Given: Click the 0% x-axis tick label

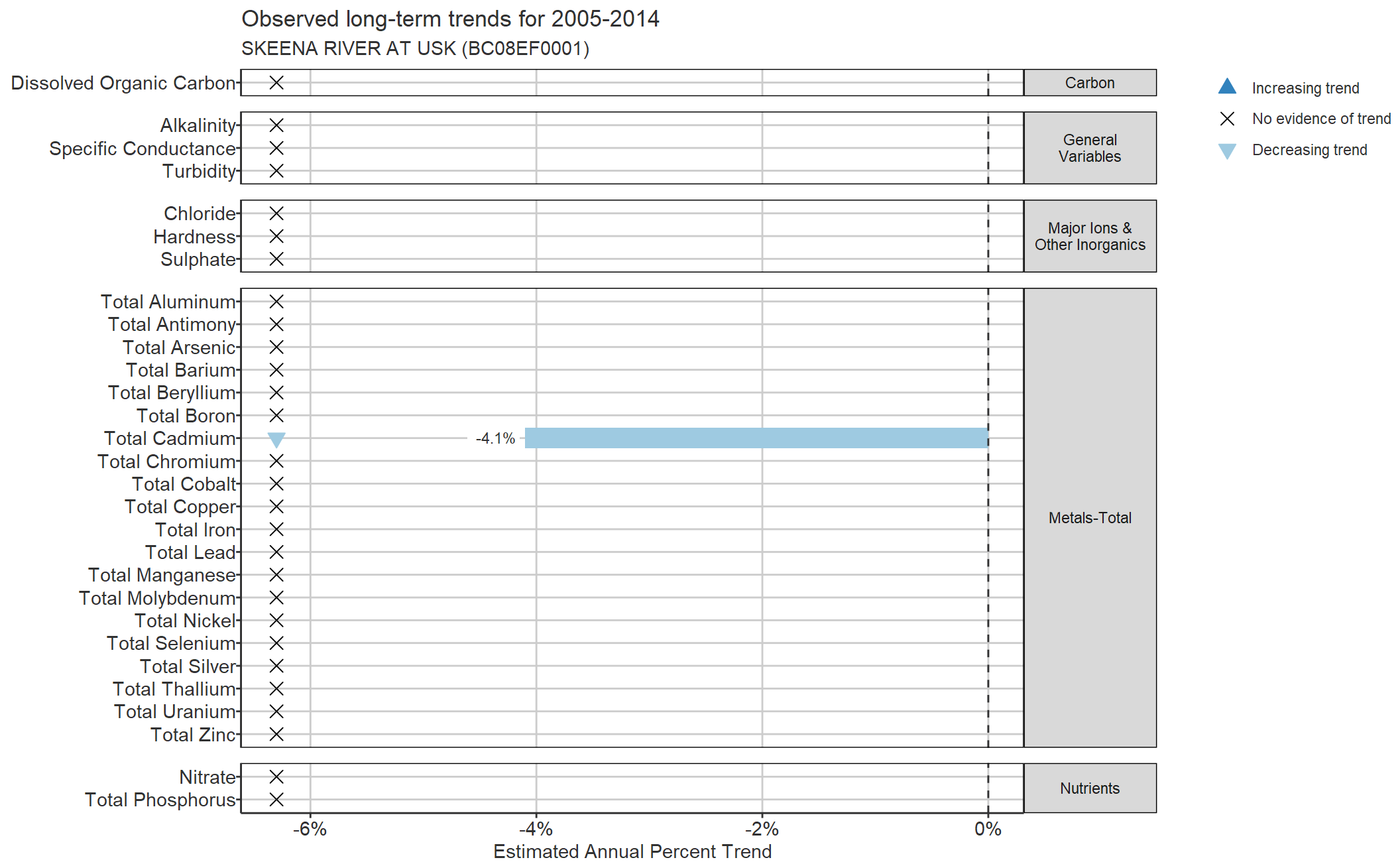Looking at the screenshot, I should coord(988,829).
